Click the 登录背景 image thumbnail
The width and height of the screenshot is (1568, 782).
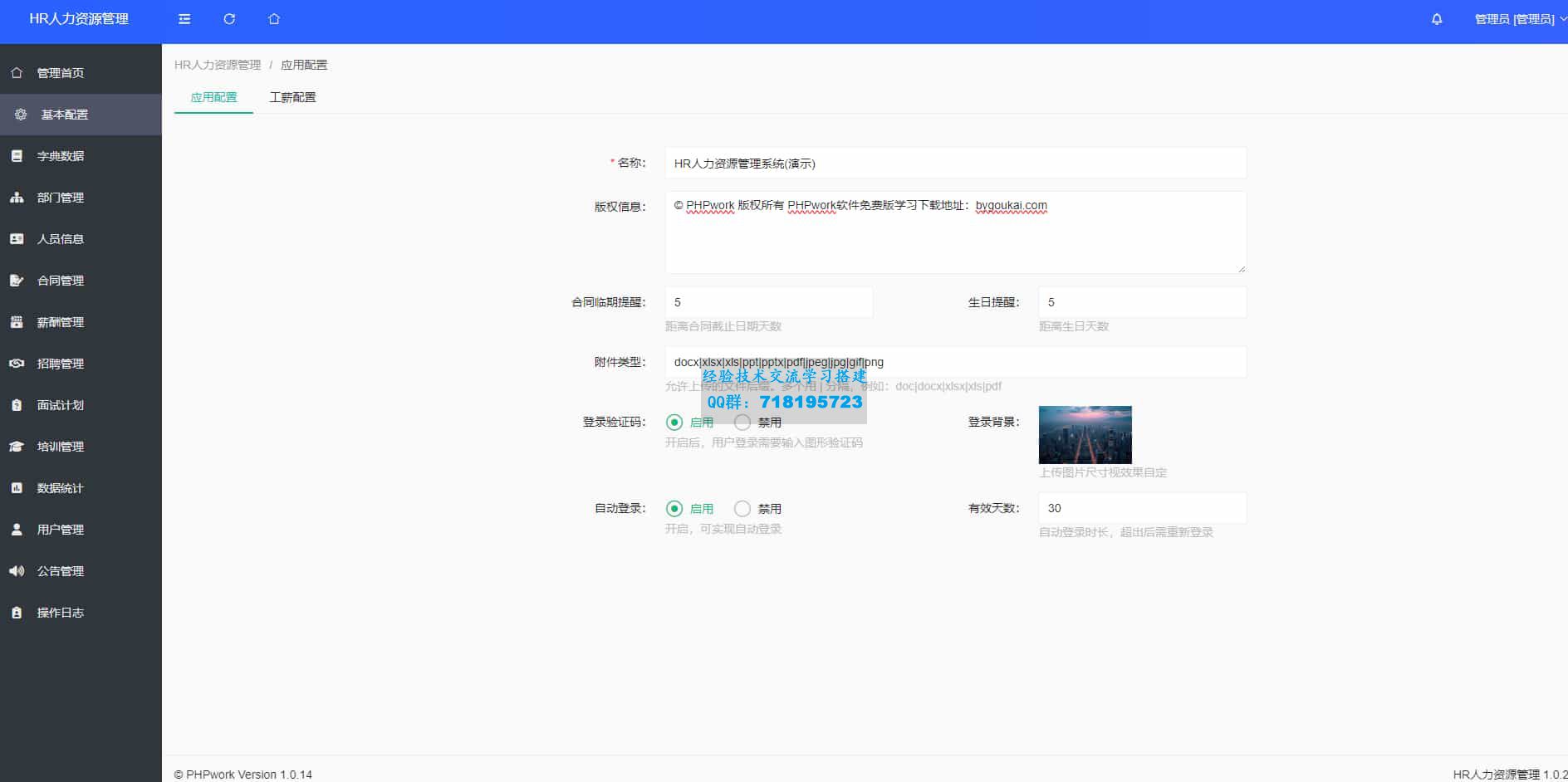pyautogui.click(x=1085, y=434)
